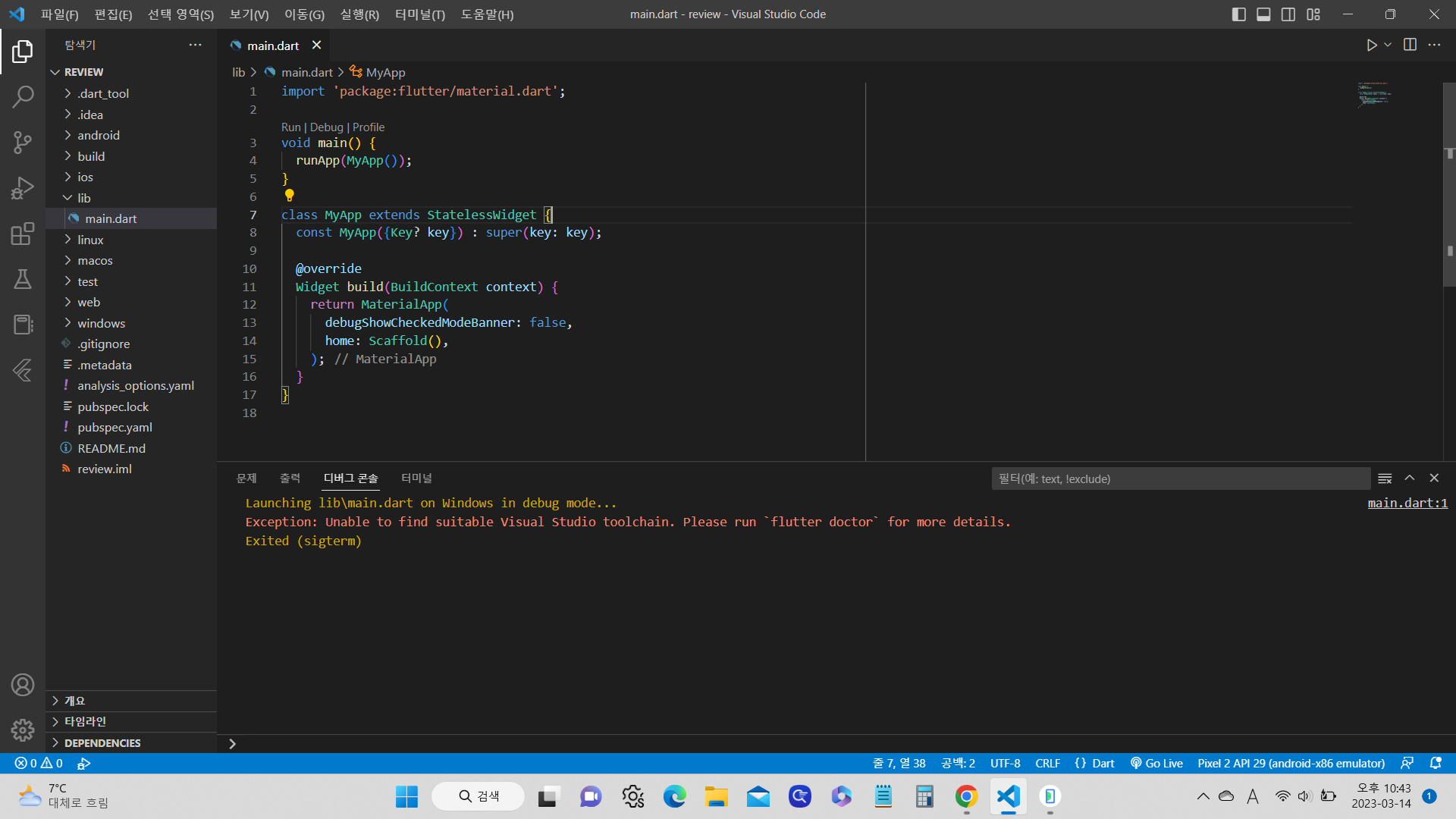Screen dimensions: 1456x819
Task: Open Explorer views and more actions
Action: 196,45
